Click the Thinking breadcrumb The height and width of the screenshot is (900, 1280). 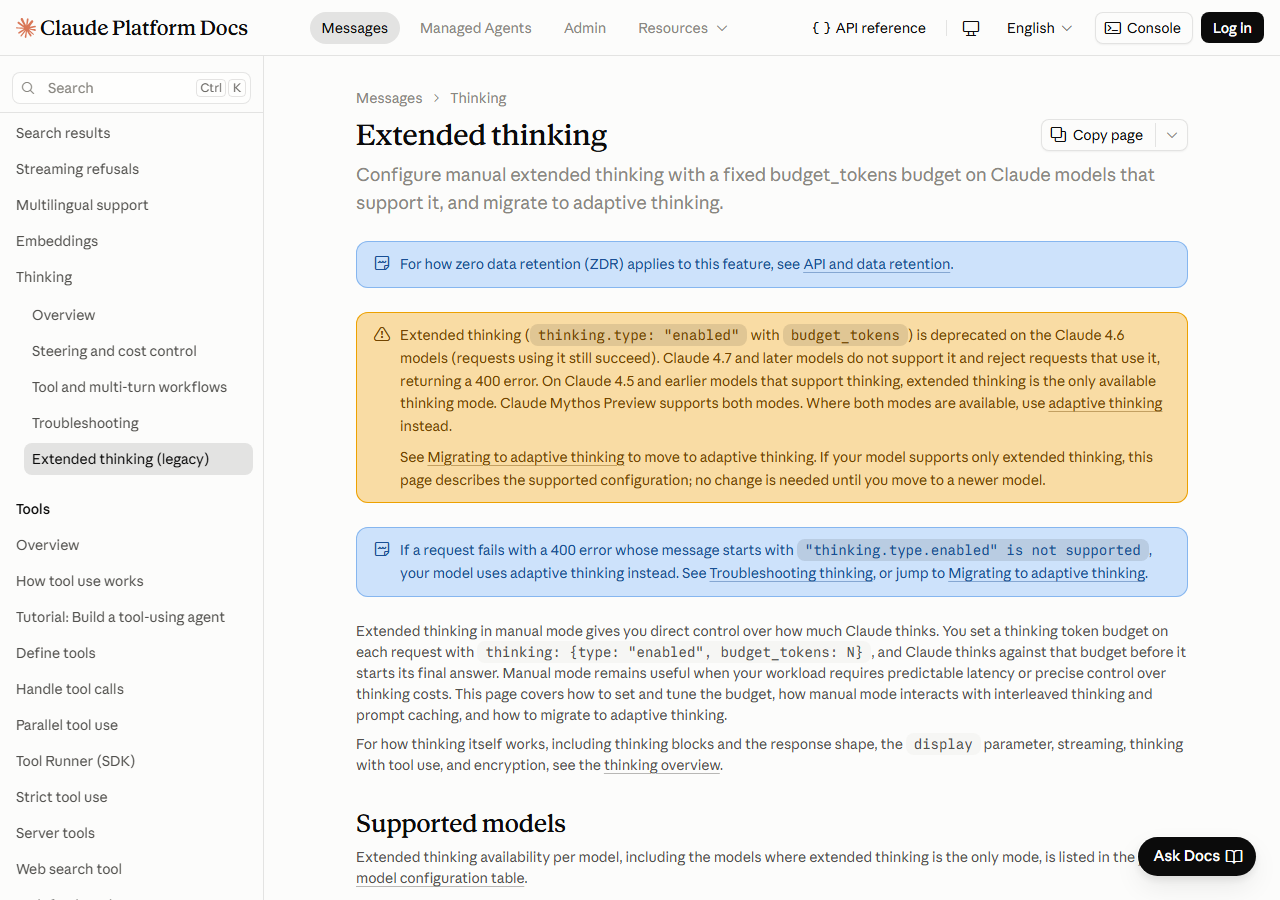click(478, 98)
